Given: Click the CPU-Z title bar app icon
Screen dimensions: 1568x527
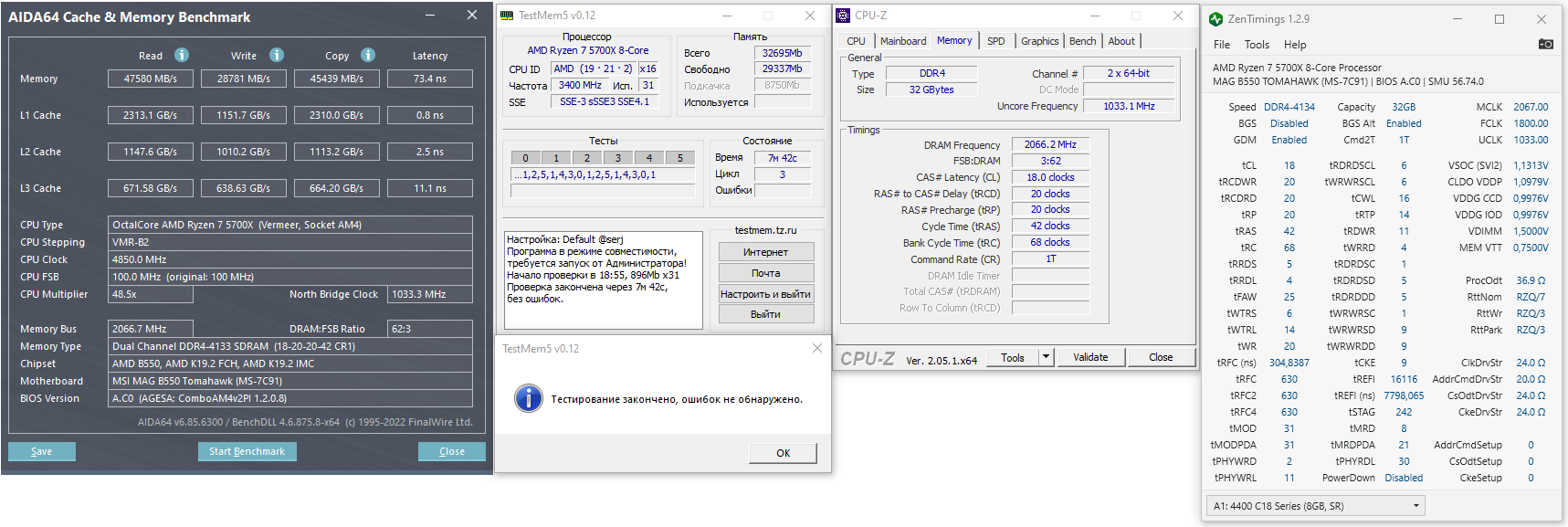Looking at the screenshot, I should [x=843, y=16].
